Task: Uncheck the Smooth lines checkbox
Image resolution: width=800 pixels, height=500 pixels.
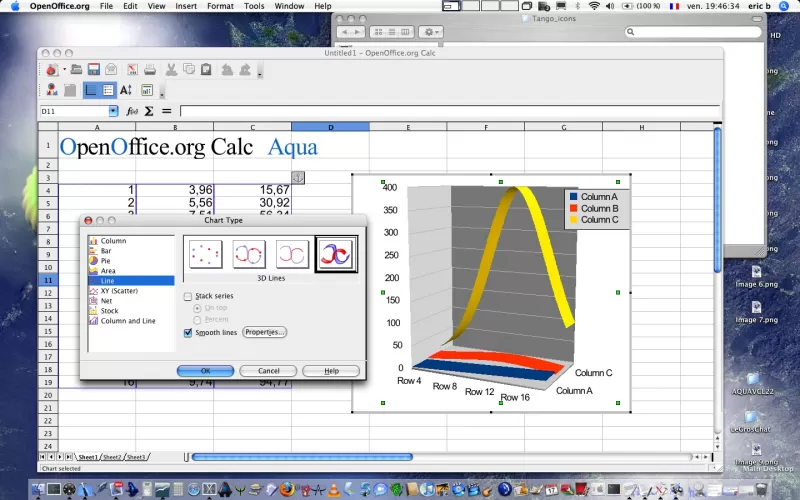Action: click(188, 333)
